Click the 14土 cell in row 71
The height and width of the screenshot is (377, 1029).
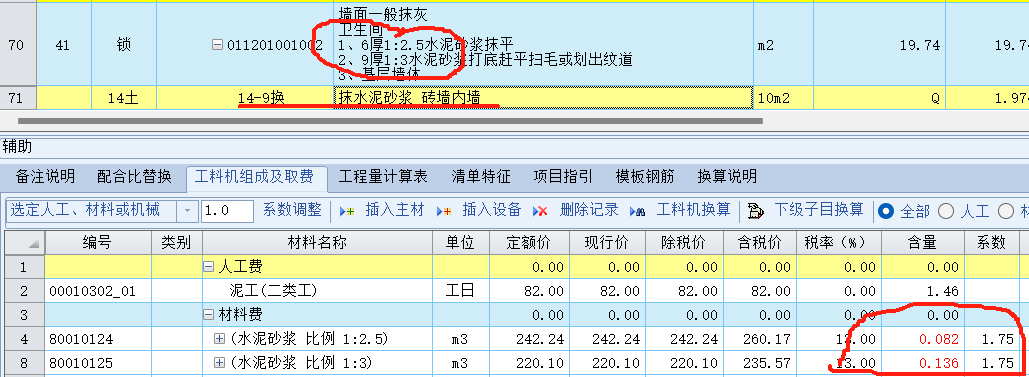124,98
